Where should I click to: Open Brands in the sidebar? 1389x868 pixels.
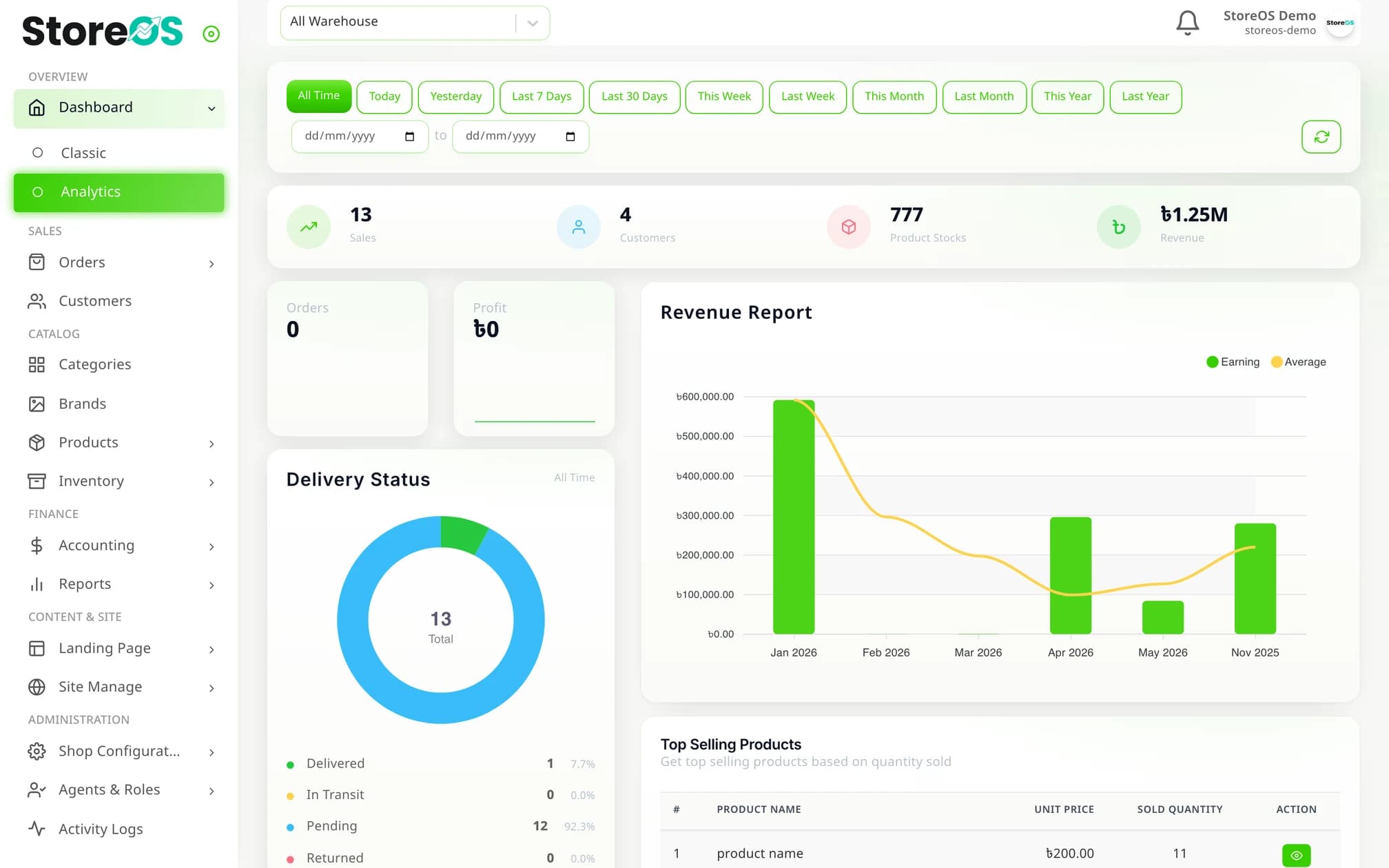[x=119, y=404]
